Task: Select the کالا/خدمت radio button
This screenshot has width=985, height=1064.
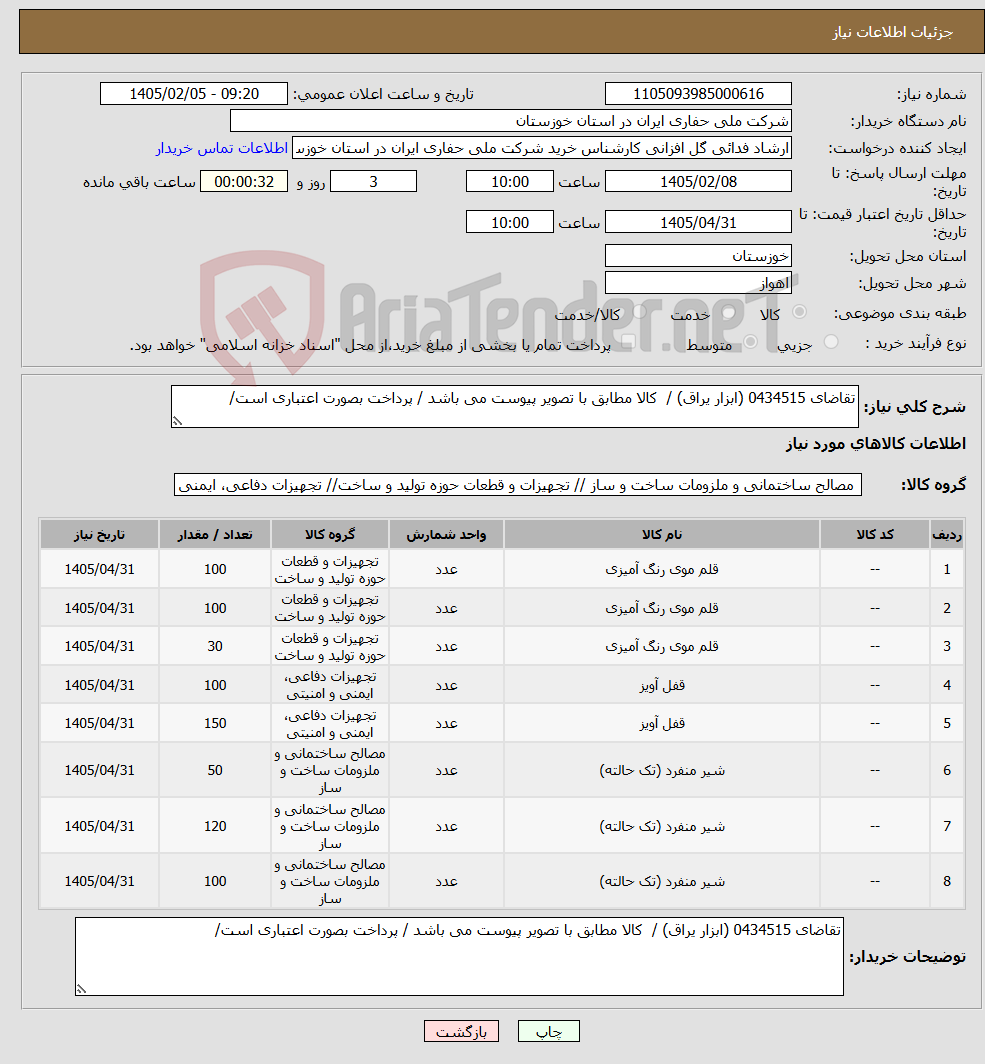Action: pyautogui.click(x=640, y=313)
